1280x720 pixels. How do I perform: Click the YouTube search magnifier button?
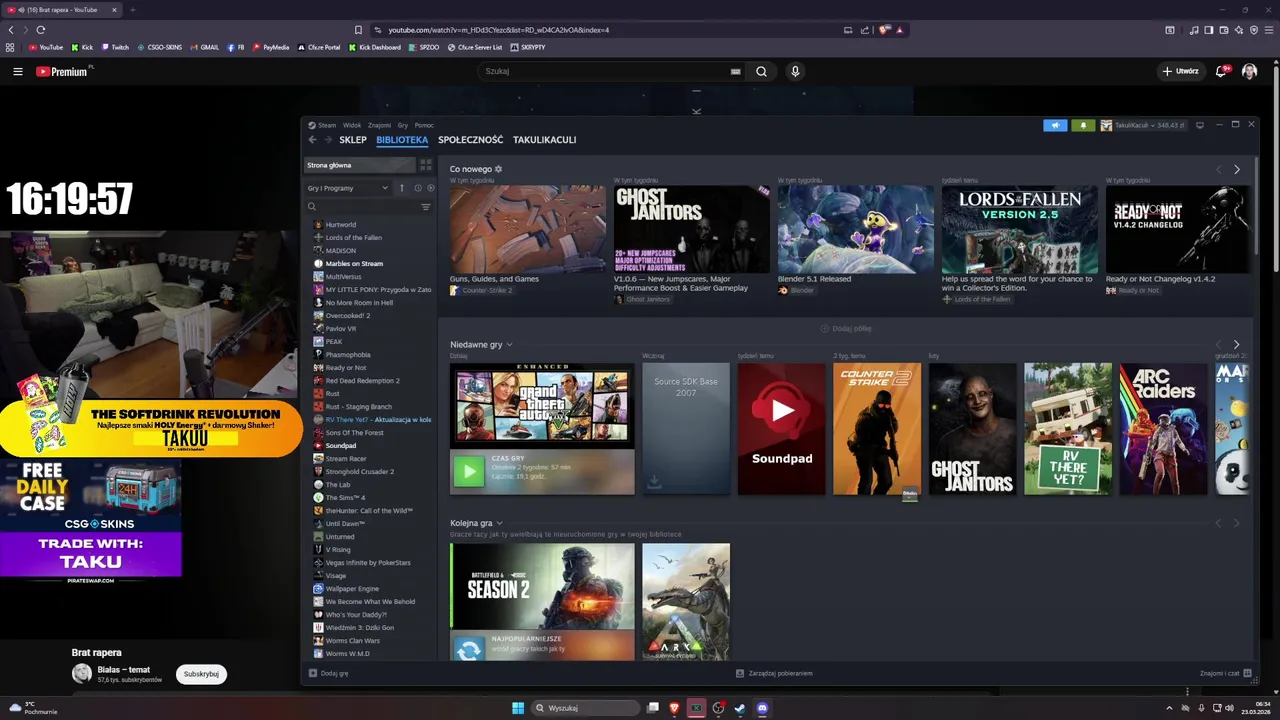point(761,71)
